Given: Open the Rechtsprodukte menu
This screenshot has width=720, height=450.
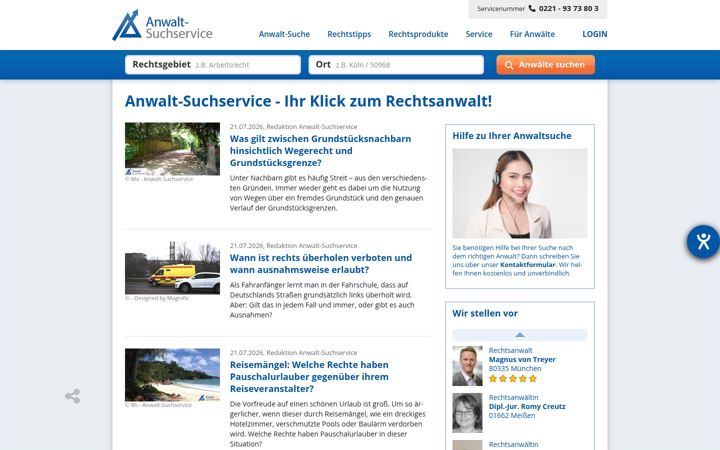Looking at the screenshot, I should click(x=418, y=34).
